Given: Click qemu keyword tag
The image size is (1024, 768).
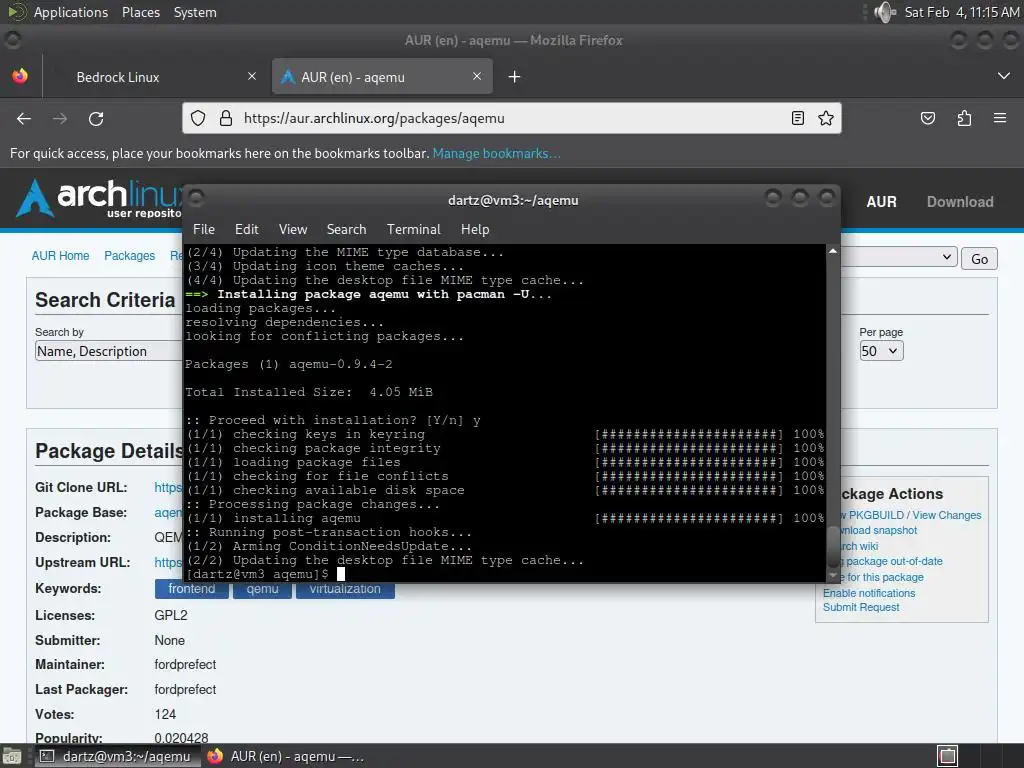Looking at the screenshot, I should (263, 589).
